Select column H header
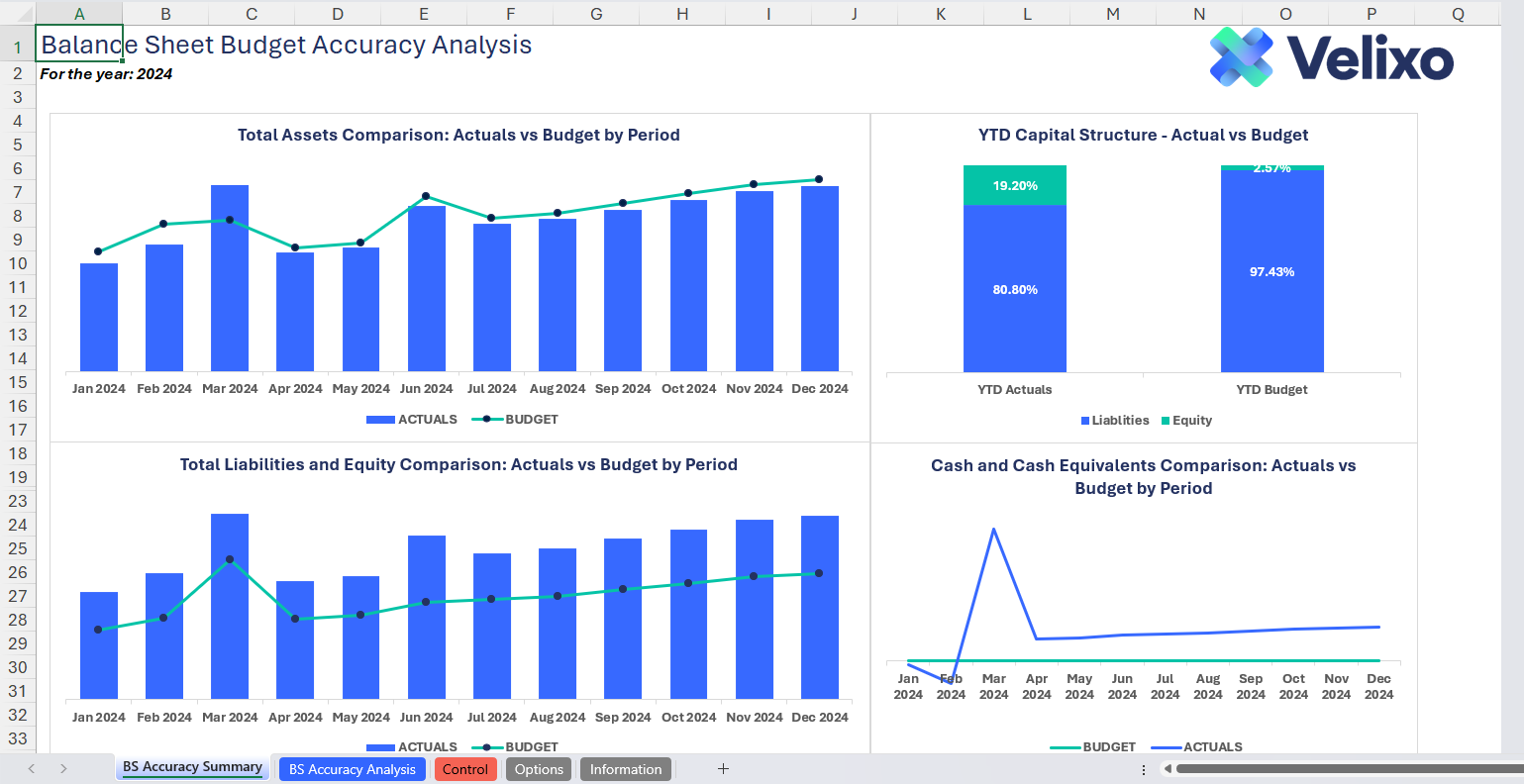This screenshot has height=784, width=1524. click(x=682, y=13)
